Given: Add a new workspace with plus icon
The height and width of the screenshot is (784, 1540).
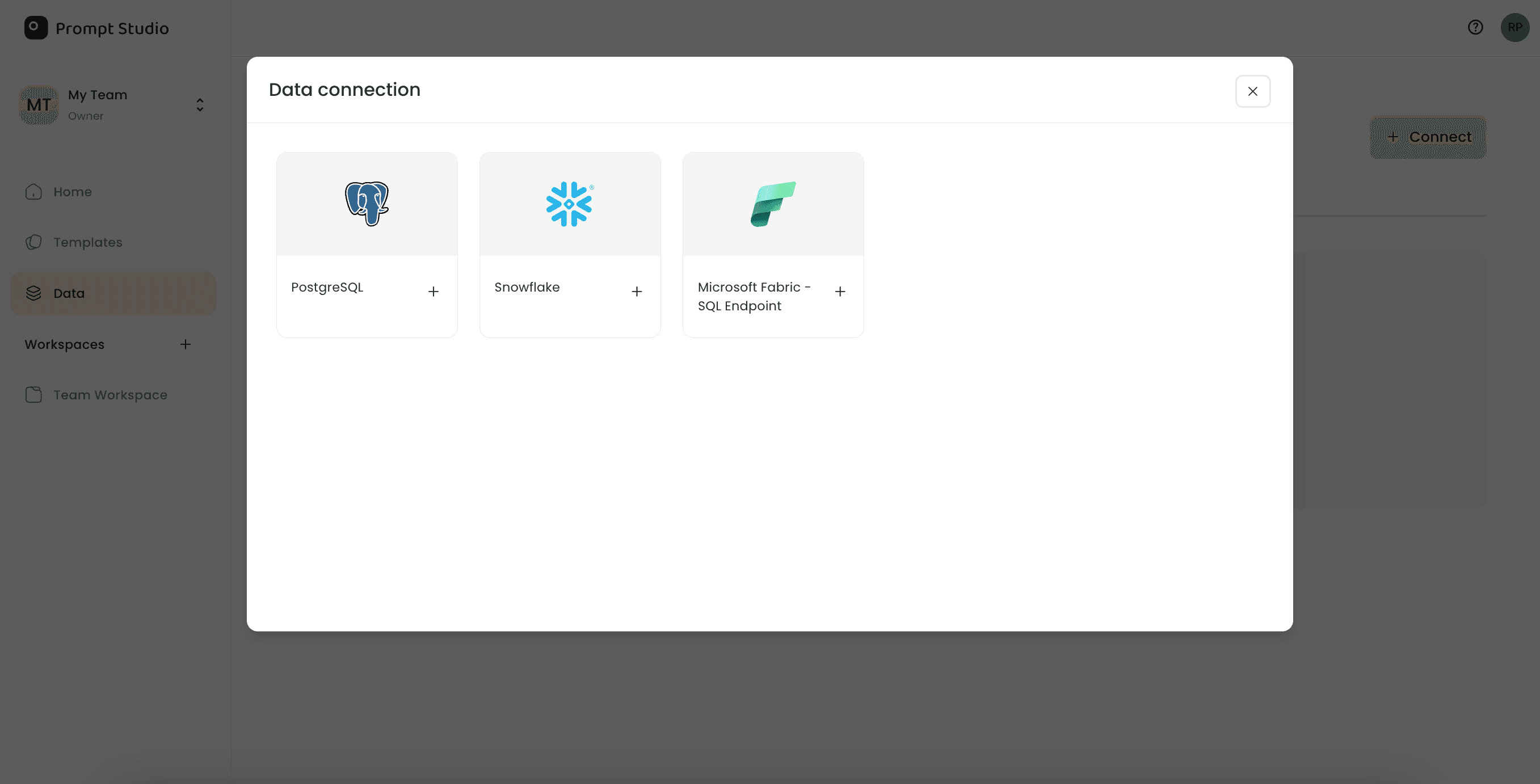Looking at the screenshot, I should pos(186,344).
